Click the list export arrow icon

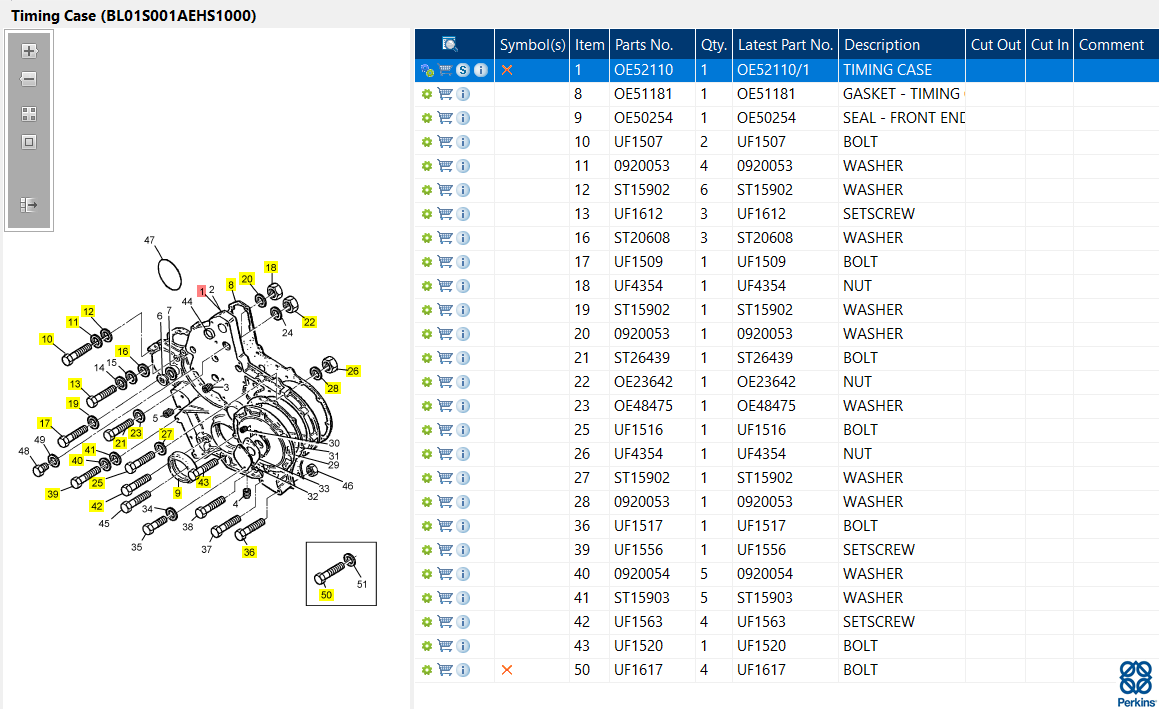pyautogui.click(x=29, y=205)
